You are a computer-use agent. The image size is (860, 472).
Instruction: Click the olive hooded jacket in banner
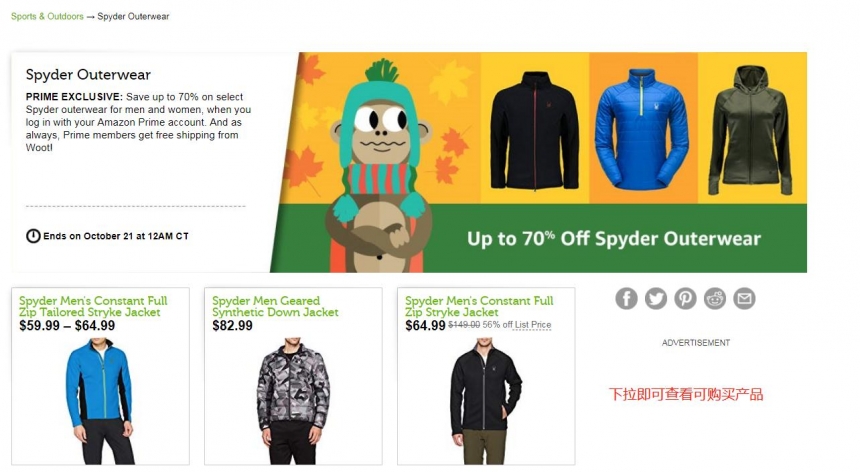click(x=751, y=130)
